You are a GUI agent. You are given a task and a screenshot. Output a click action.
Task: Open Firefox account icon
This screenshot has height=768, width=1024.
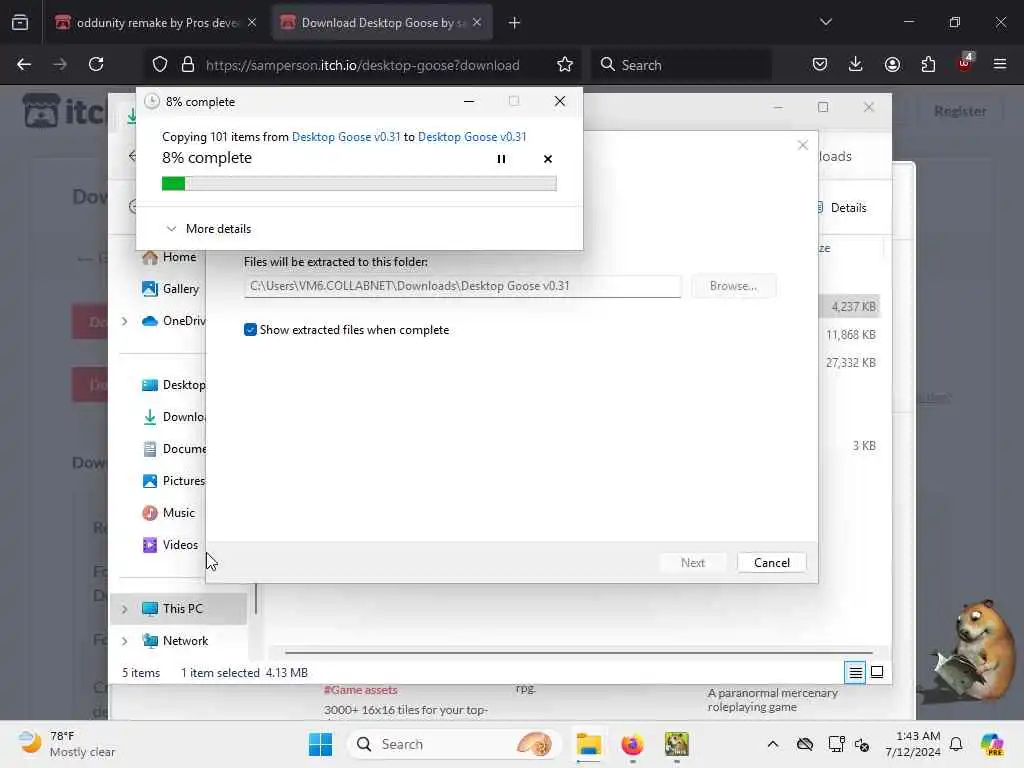(892, 65)
